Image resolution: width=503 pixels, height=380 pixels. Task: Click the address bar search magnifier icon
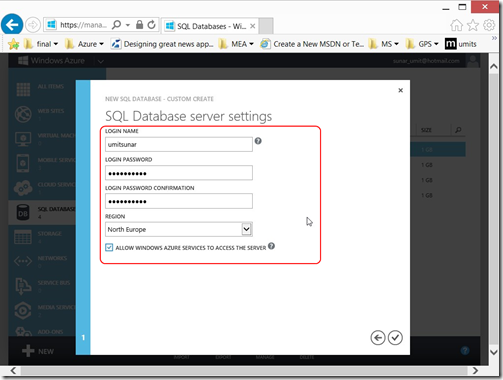point(116,25)
